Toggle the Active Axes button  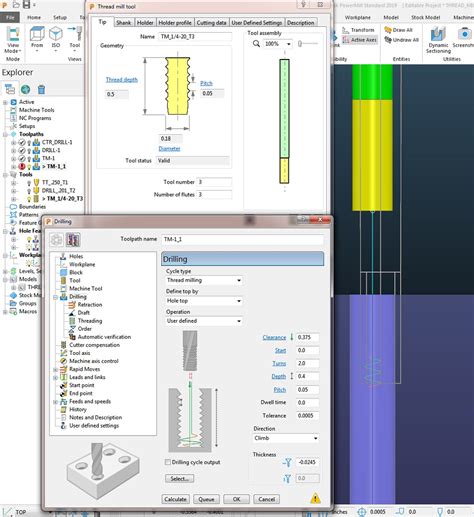pyautogui.click(x=360, y=40)
